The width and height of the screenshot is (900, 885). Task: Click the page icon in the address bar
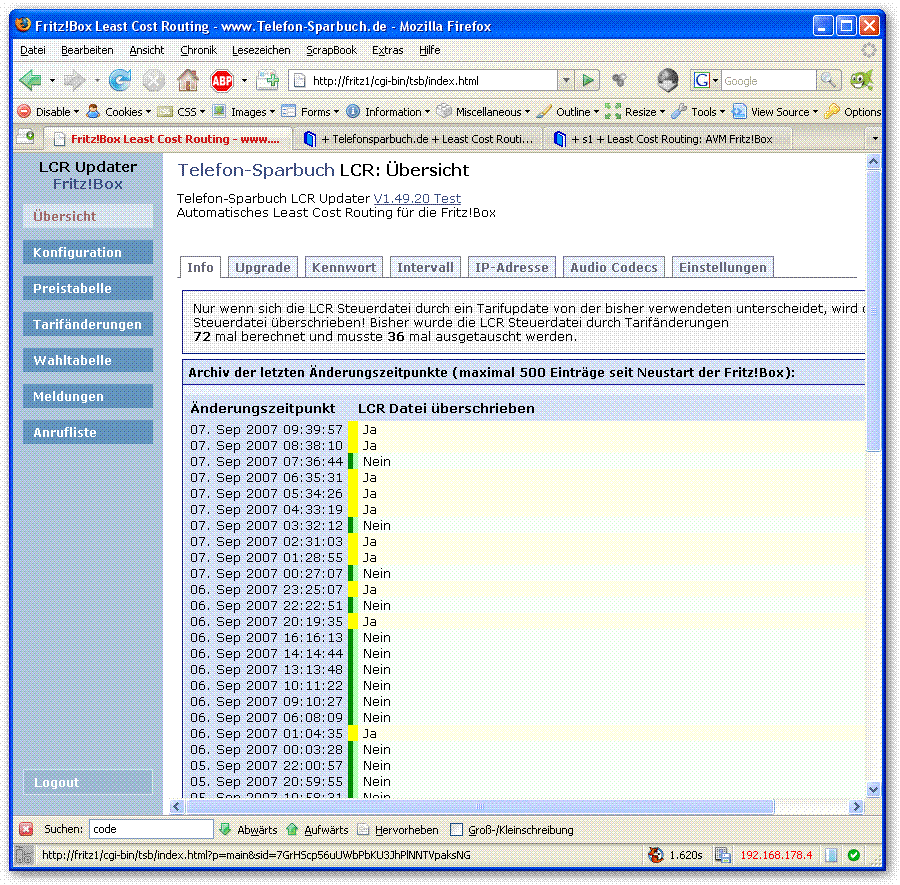300,81
